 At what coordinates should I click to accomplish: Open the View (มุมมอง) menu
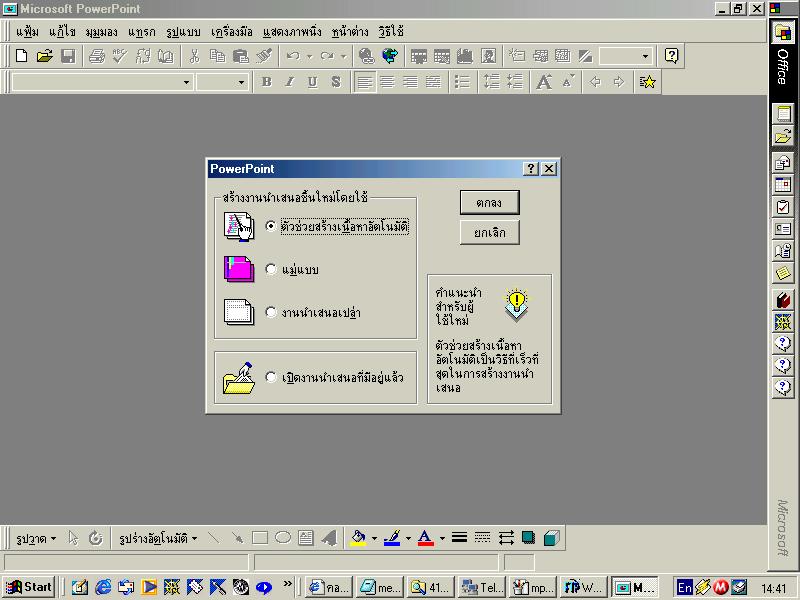coord(101,32)
